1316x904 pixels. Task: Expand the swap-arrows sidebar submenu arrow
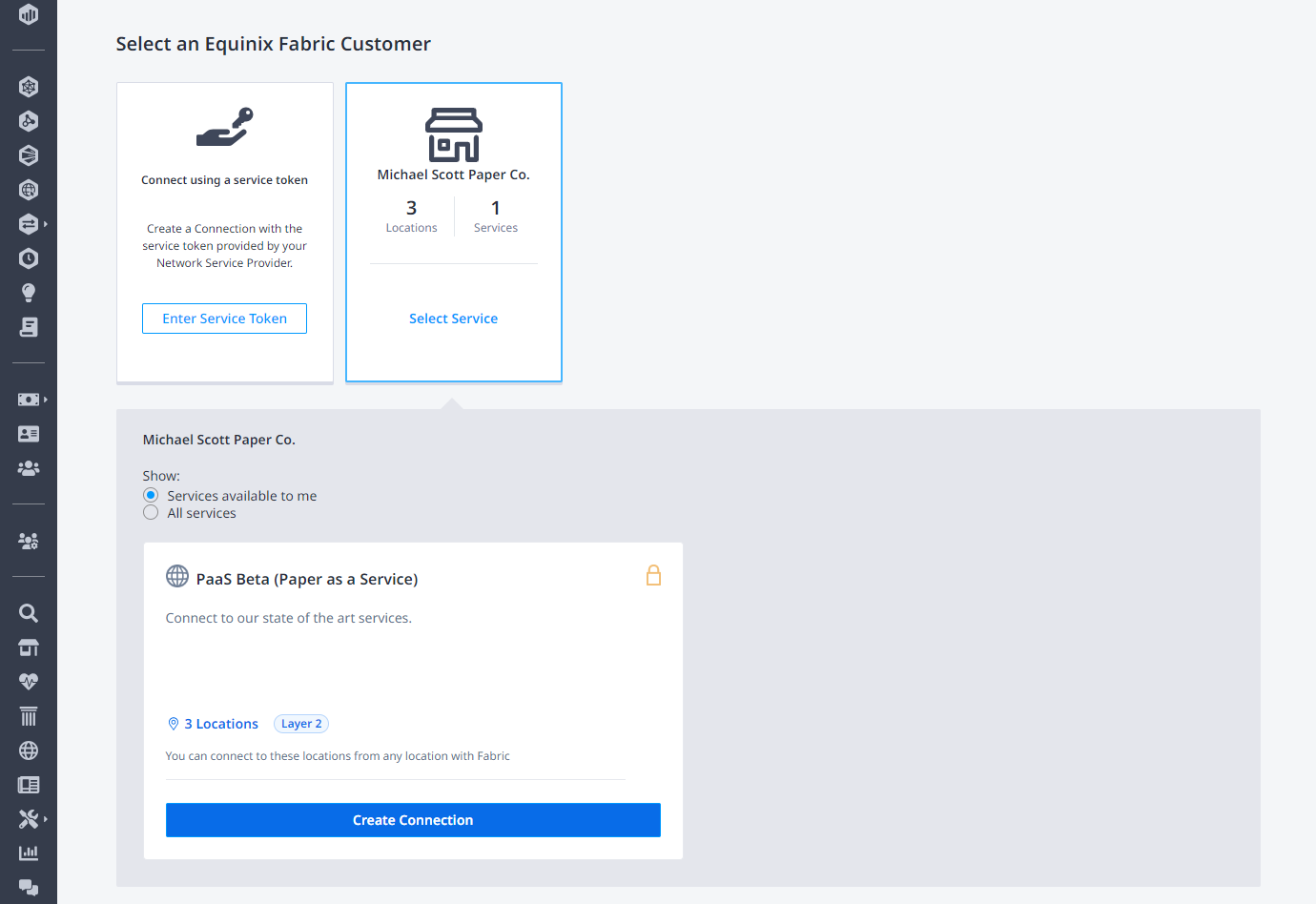[45, 224]
